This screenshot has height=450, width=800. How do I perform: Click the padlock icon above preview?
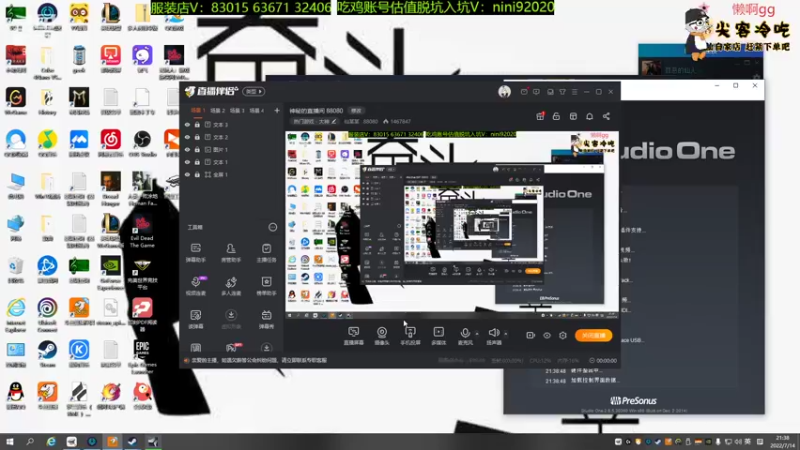[x=556, y=116]
